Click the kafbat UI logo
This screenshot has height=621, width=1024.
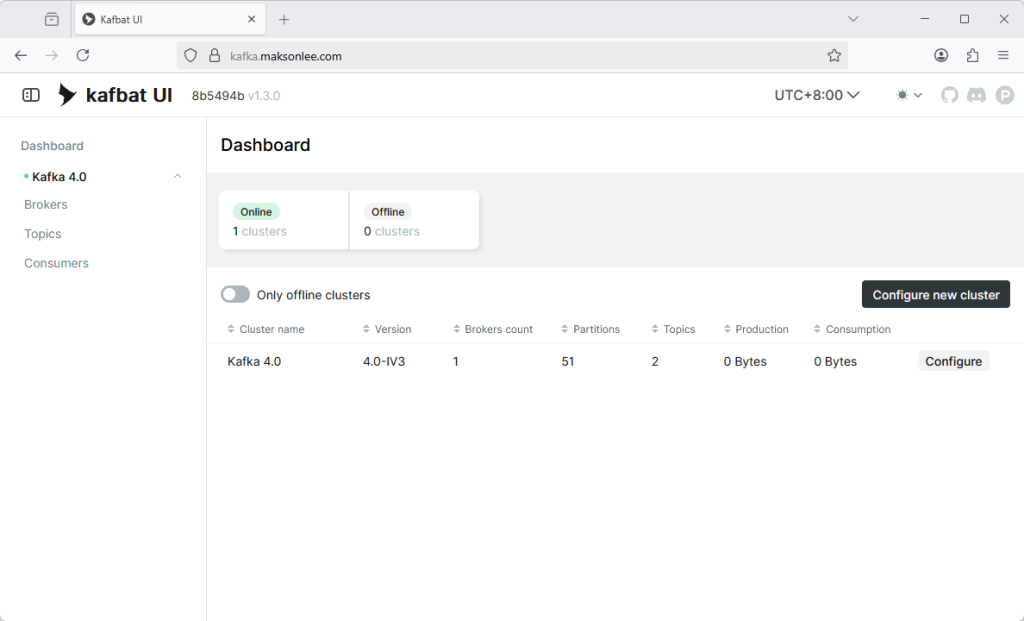(x=115, y=95)
